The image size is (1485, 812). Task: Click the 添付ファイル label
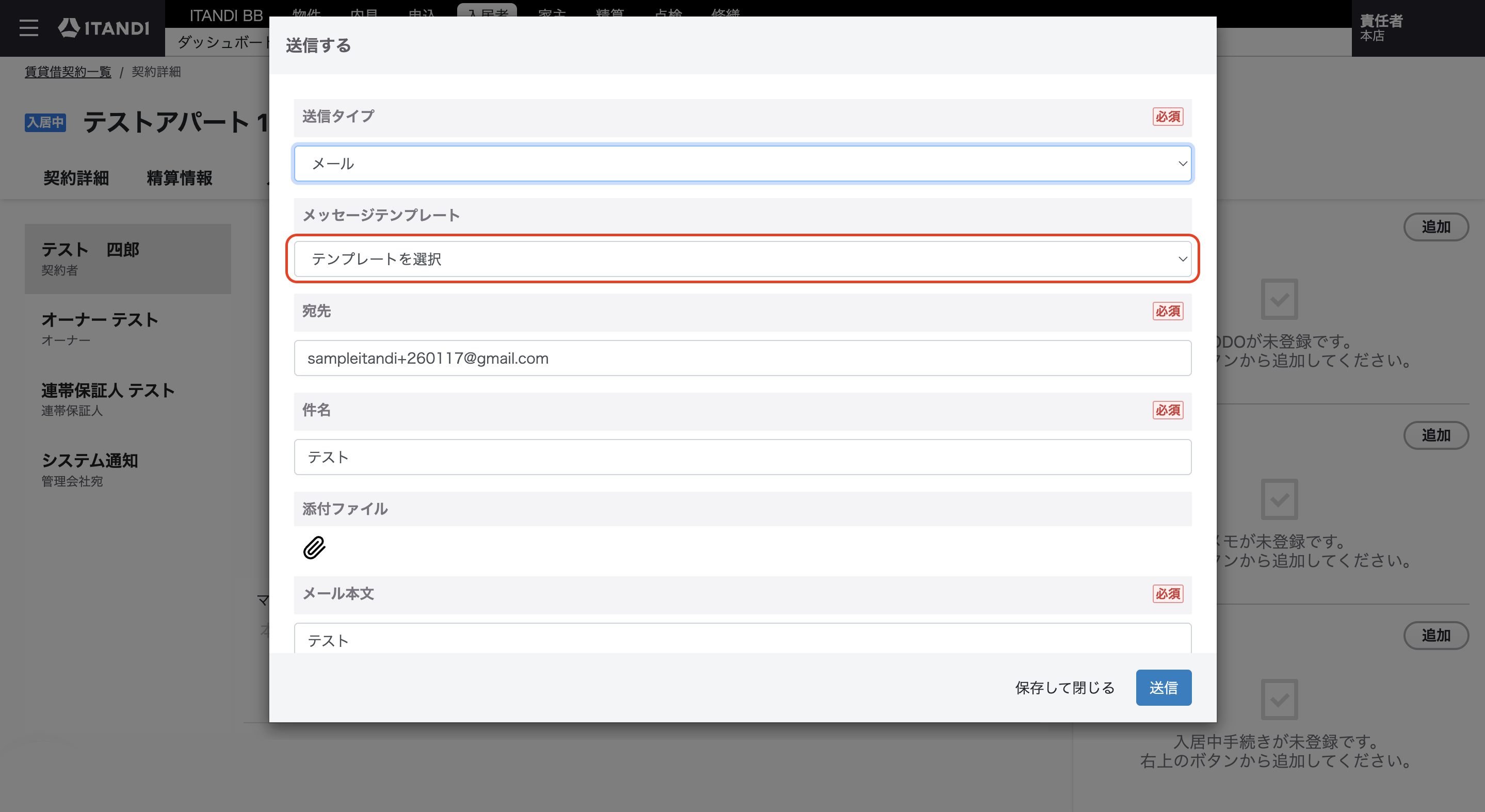pos(345,509)
